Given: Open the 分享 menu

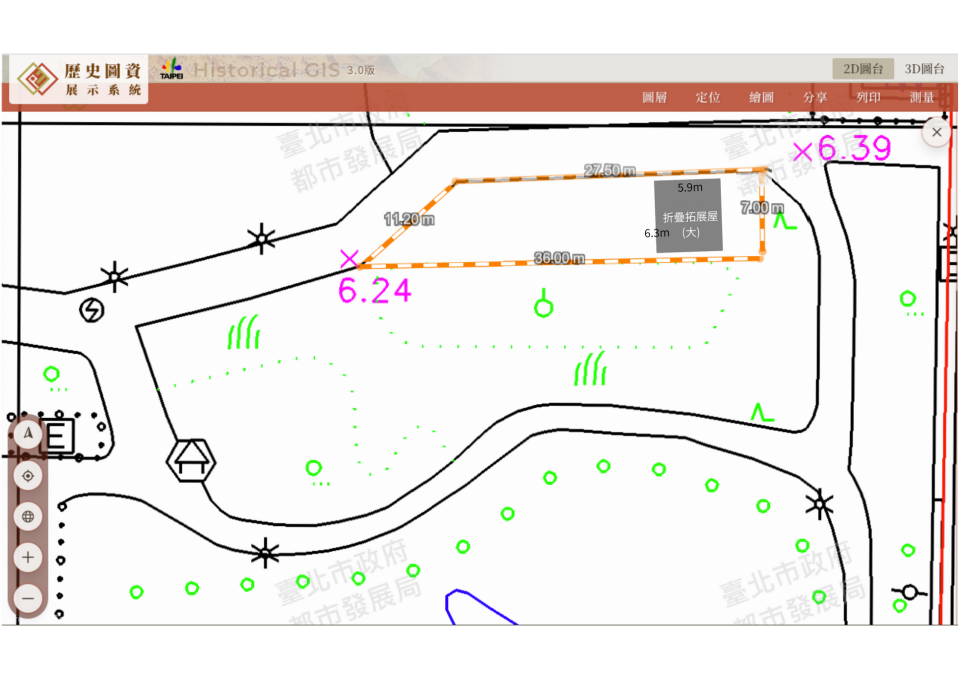Looking at the screenshot, I should (x=815, y=97).
